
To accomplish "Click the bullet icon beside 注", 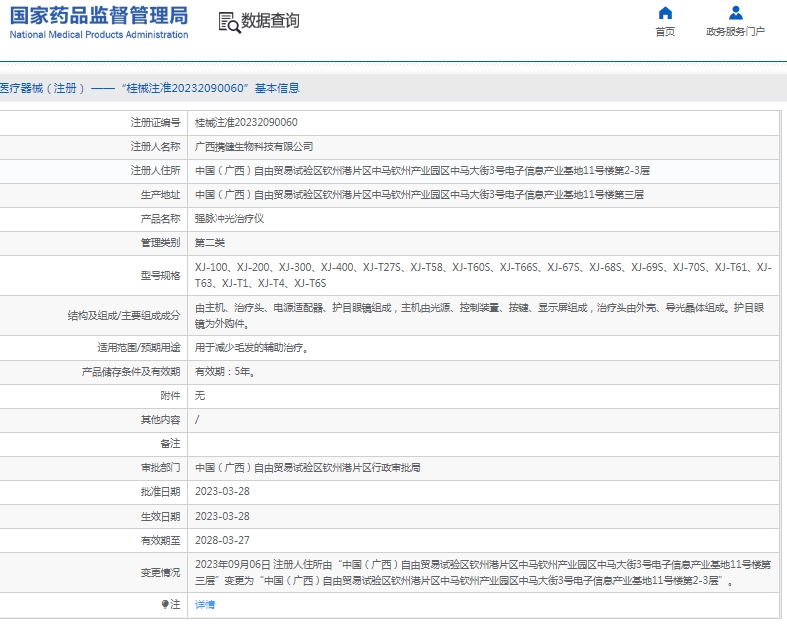I will pos(165,604).
